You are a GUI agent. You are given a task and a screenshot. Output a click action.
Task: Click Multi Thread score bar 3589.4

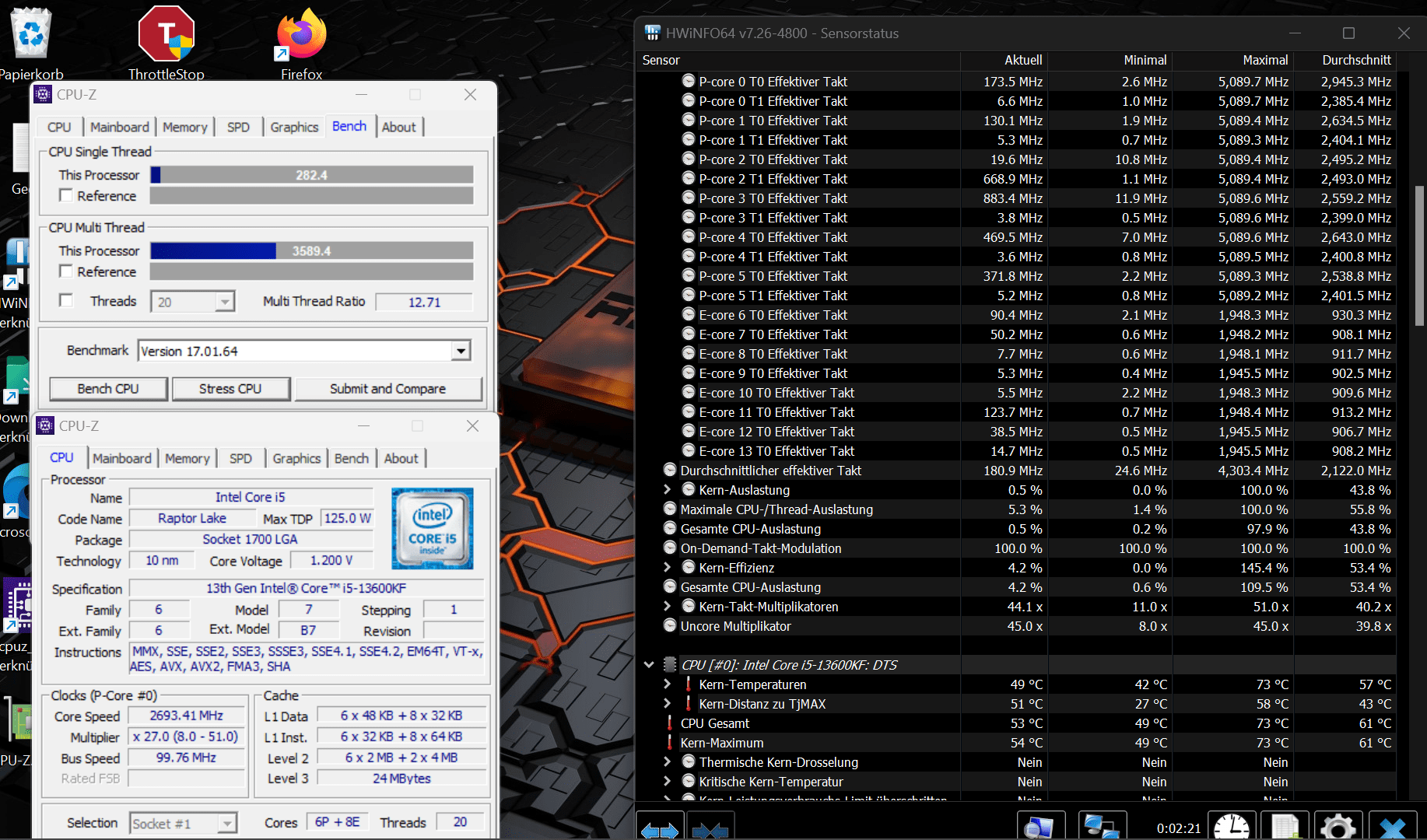311,250
